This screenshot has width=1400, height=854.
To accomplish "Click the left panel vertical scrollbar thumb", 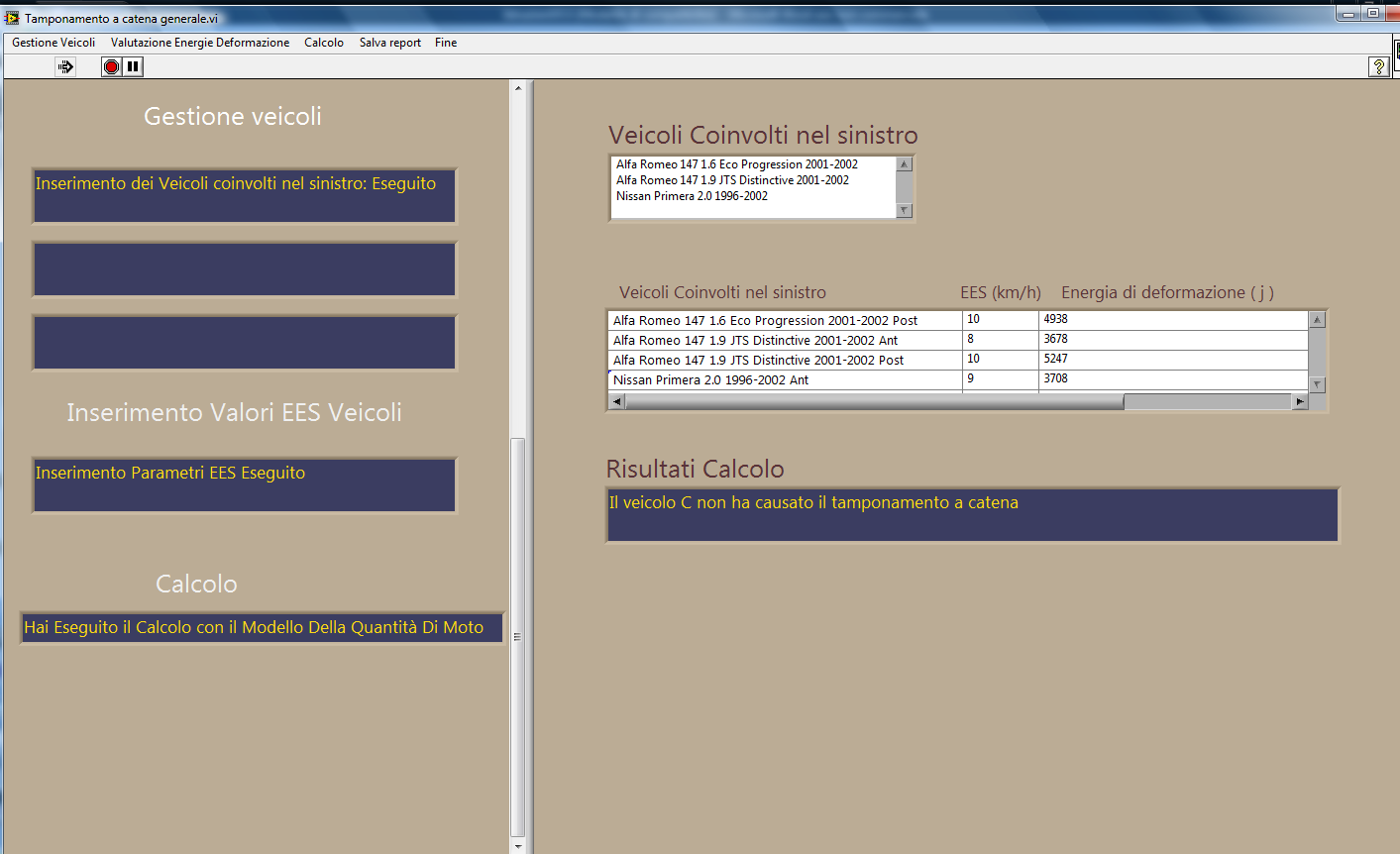I will click(517, 637).
